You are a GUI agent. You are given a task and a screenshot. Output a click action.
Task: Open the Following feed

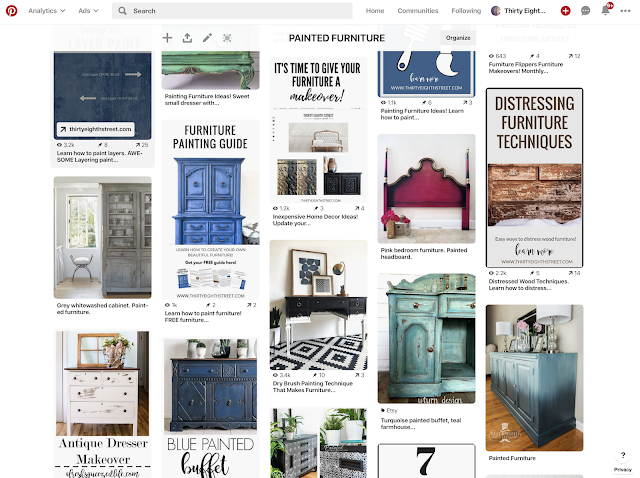(x=466, y=11)
